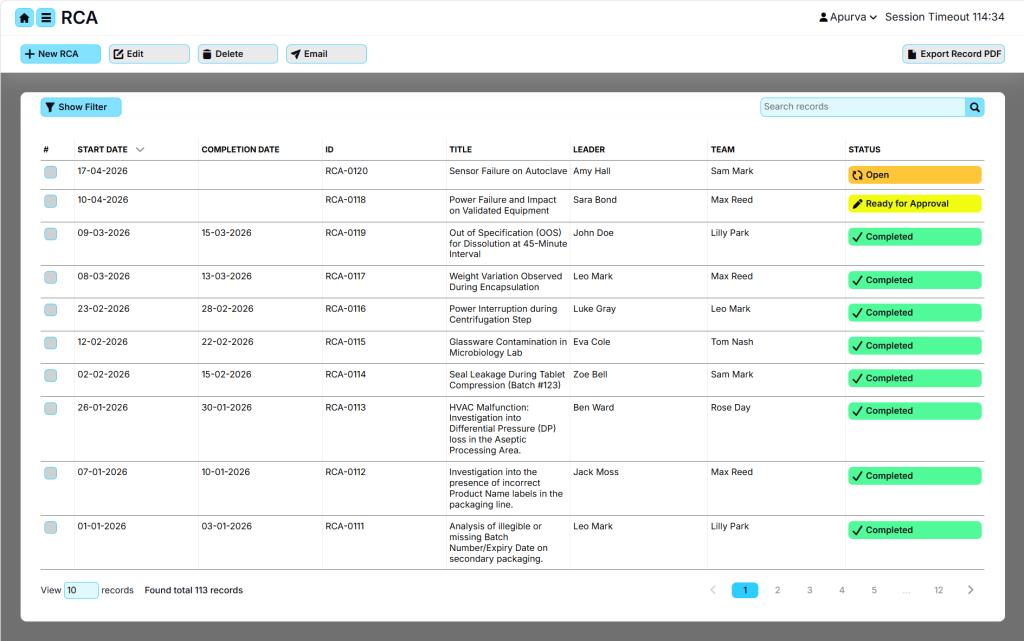Sort by Start Date arrow

click(x=140, y=149)
